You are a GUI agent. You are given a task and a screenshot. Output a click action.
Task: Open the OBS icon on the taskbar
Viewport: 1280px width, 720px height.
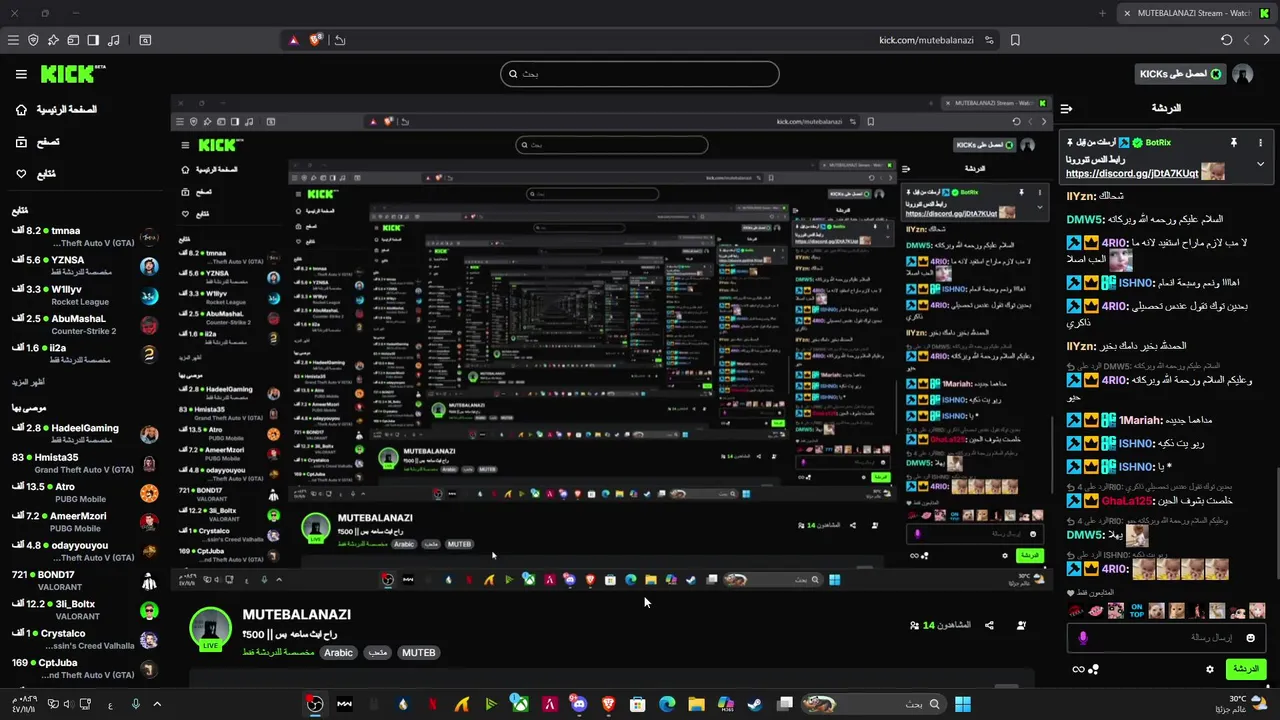click(315, 704)
